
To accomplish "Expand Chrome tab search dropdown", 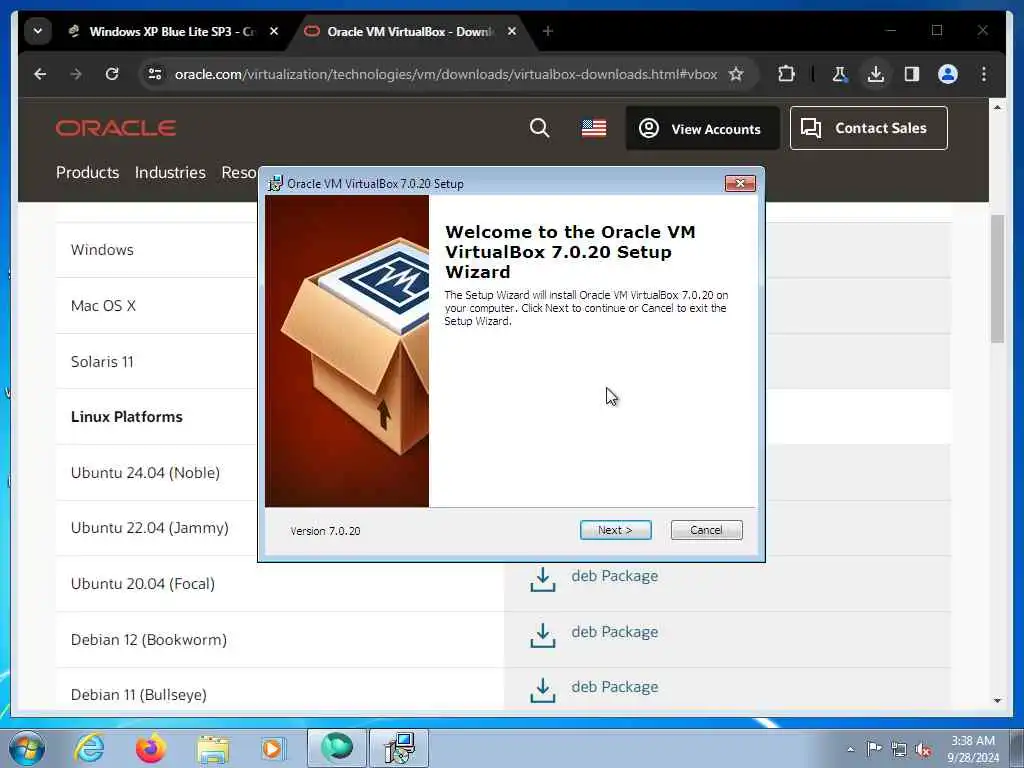I will (x=38, y=31).
